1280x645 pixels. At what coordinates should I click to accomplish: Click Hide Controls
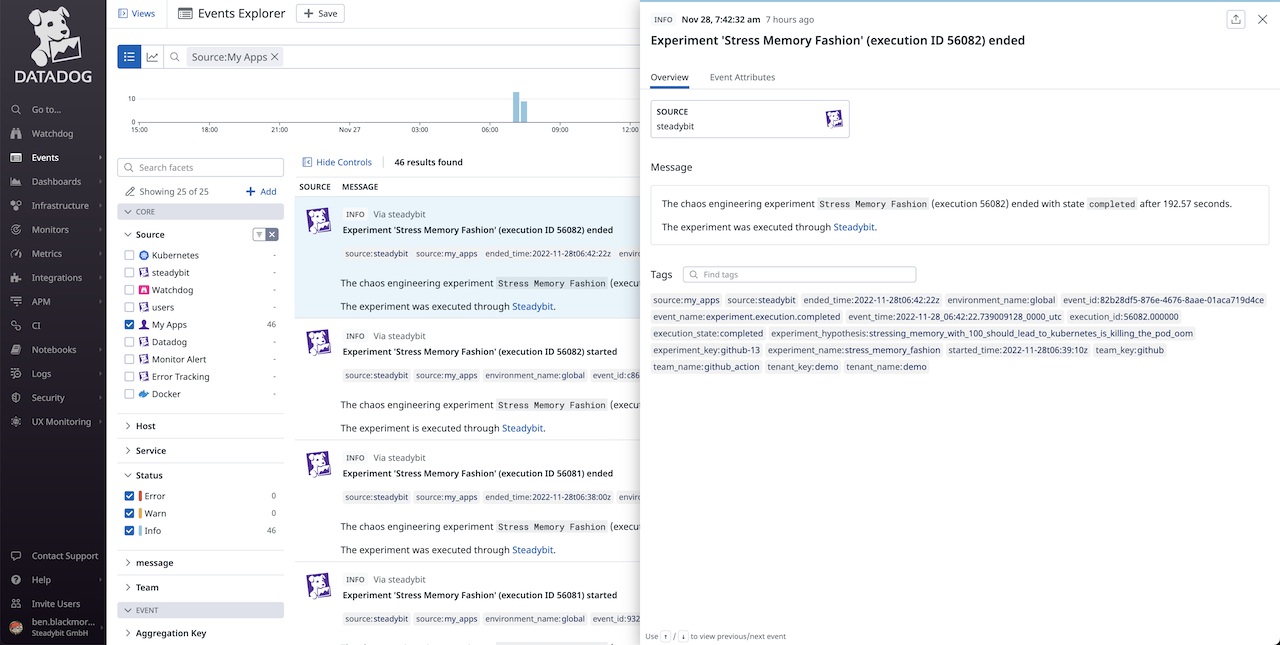point(337,162)
